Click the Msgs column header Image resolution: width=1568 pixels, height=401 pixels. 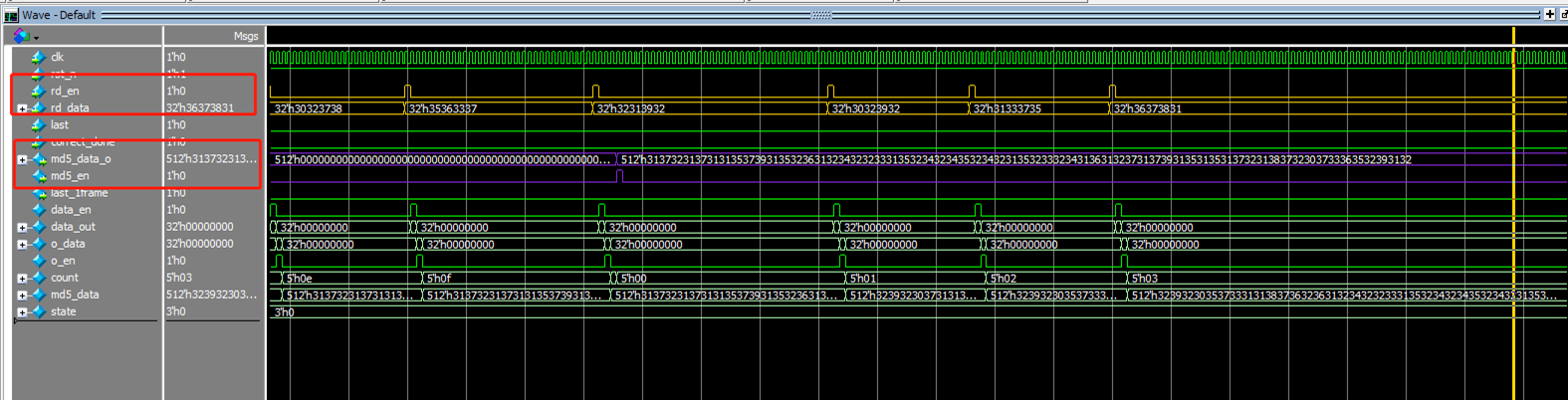point(245,36)
